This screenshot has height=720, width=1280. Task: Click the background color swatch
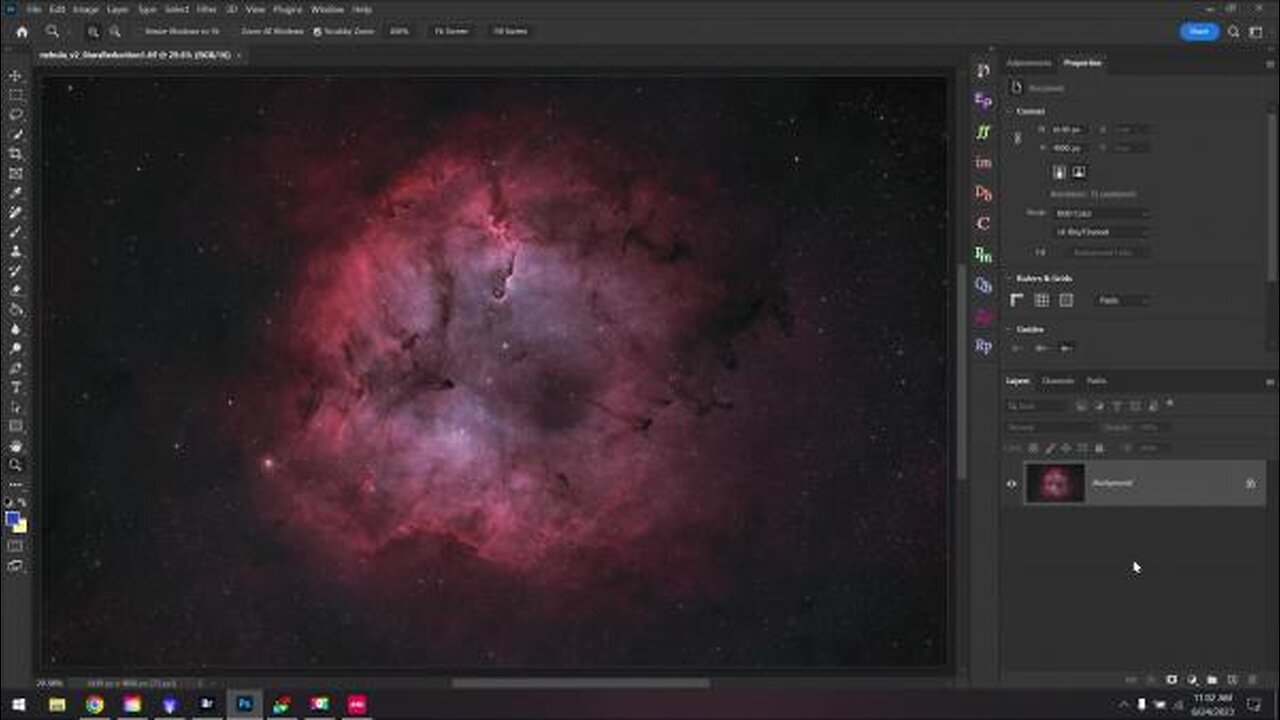(x=21, y=527)
